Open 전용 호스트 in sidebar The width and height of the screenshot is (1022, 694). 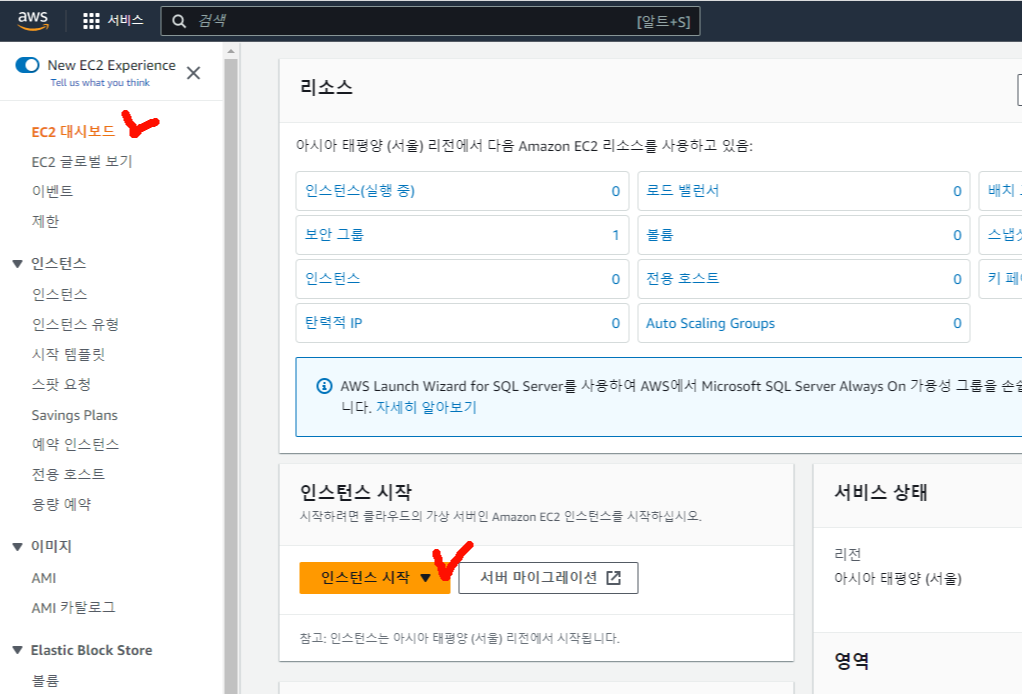point(68,474)
